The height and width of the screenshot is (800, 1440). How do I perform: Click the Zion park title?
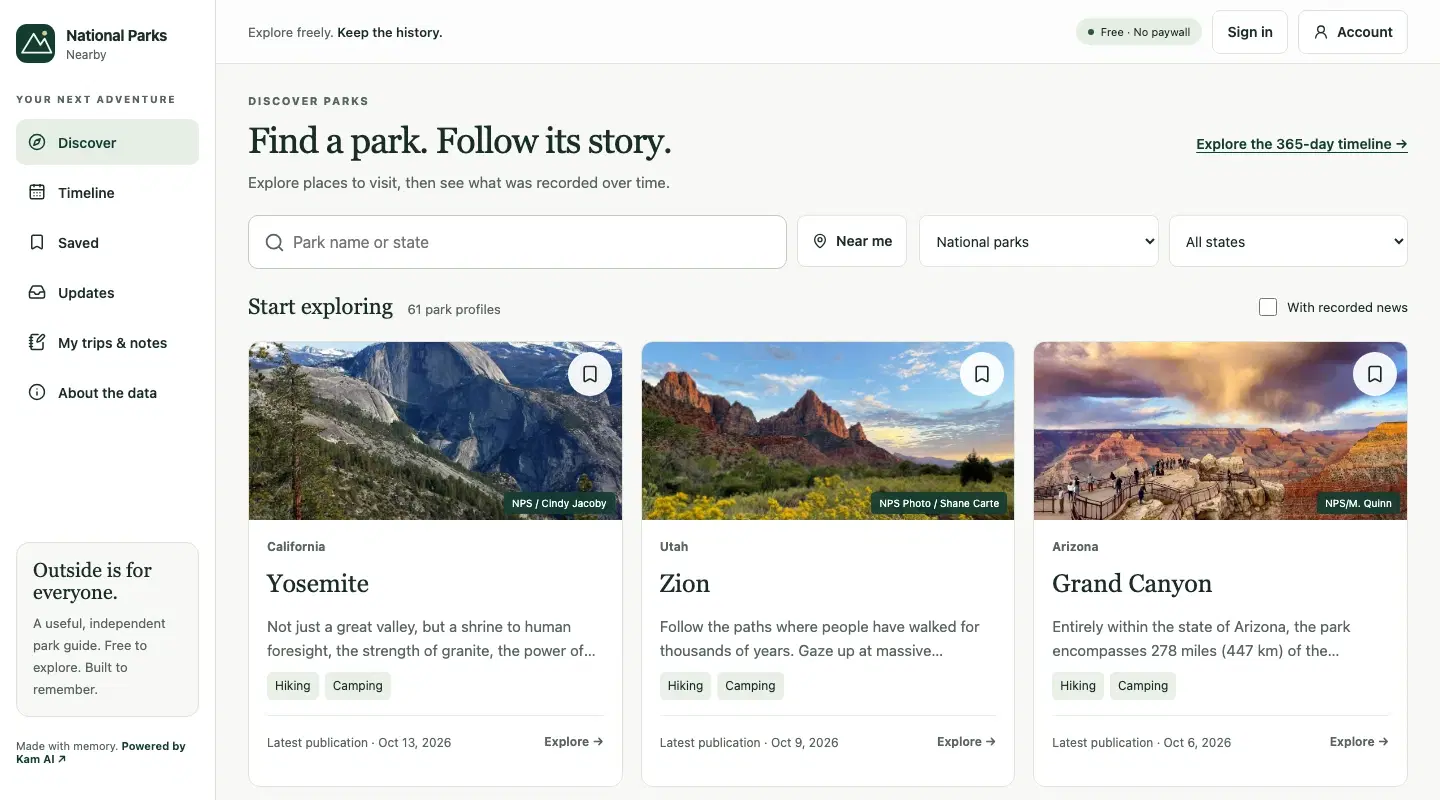[x=685, y=584]
